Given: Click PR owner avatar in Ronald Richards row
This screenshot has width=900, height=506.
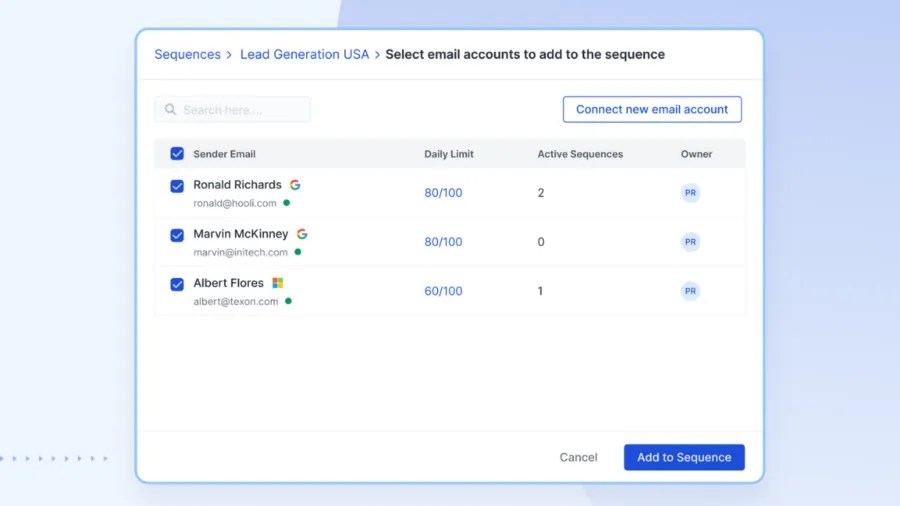Looking at the screenshot, I should (690, 193).
